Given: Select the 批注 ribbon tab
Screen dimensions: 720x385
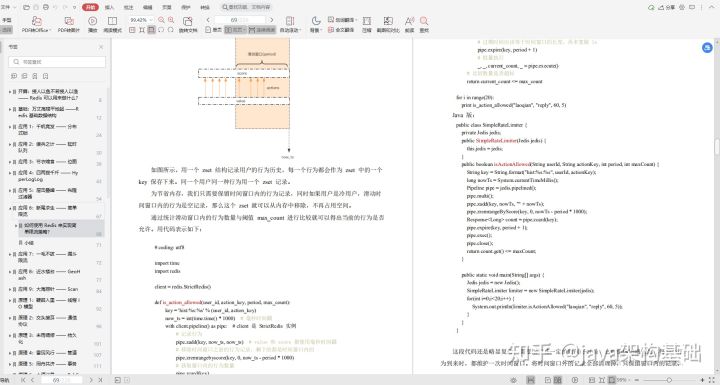Looking at the screenshot, I should (x=129, y=7).
